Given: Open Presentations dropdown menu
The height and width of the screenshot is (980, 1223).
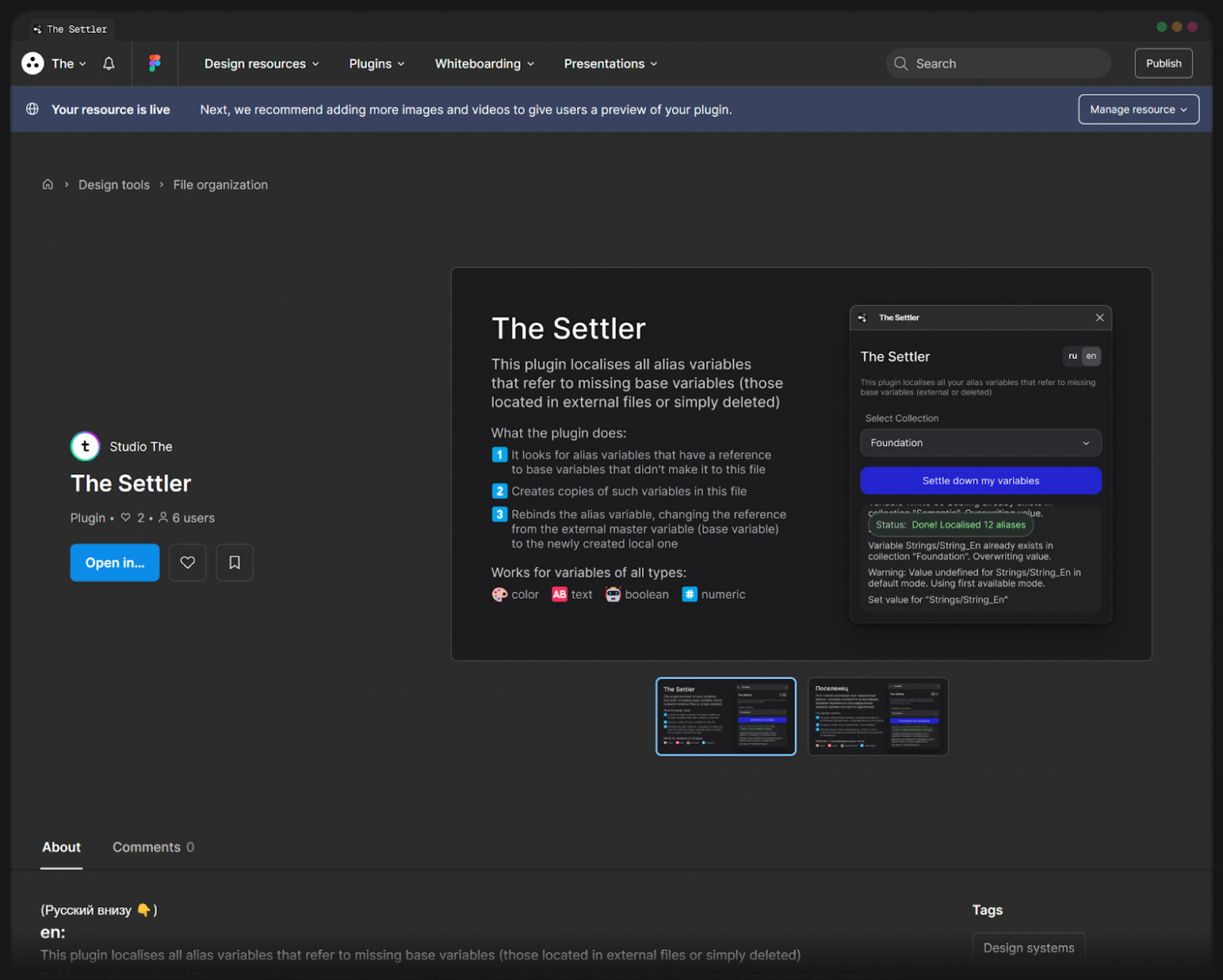Looking at the screenshot, I should 611,64.
